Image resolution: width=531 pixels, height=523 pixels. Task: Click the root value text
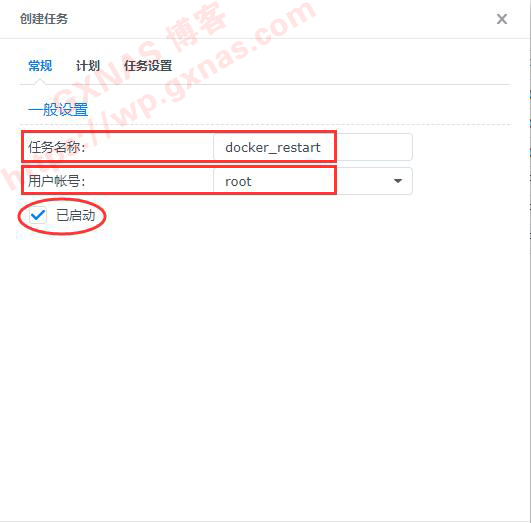pyautogui.click(x=238, y=182)
